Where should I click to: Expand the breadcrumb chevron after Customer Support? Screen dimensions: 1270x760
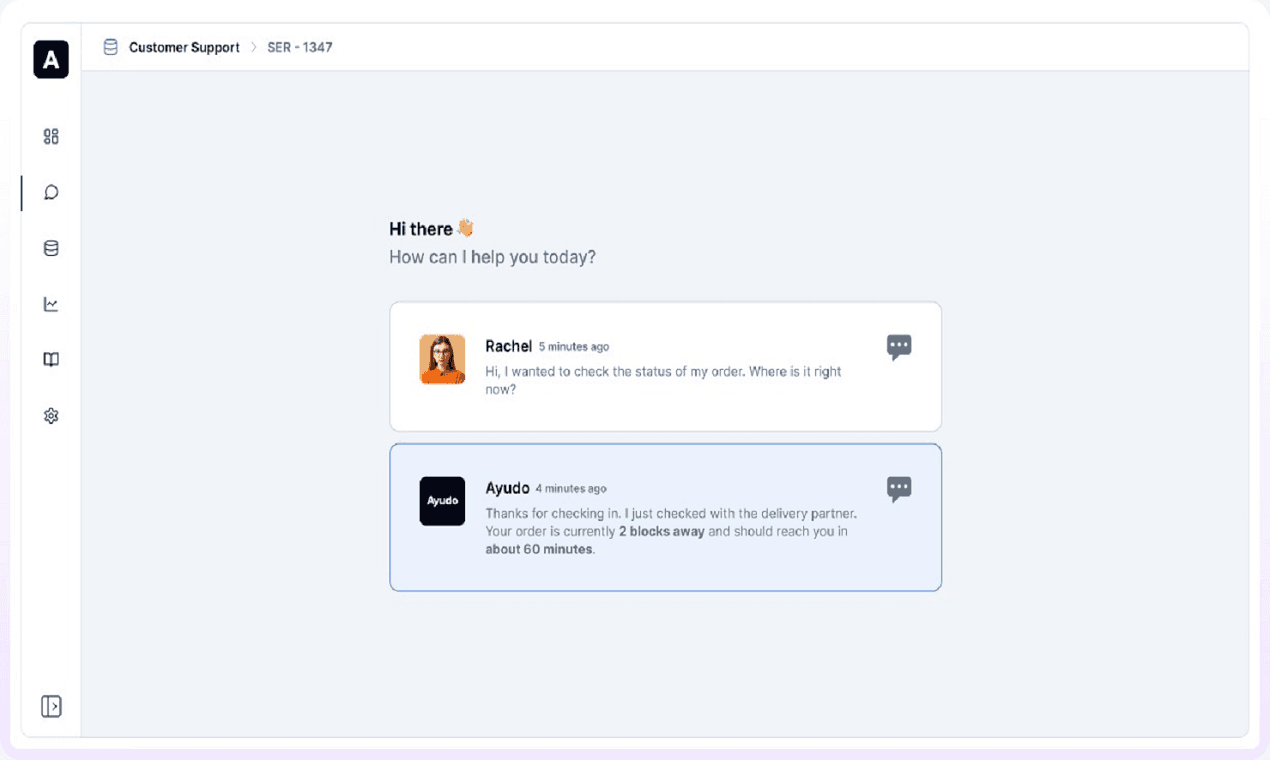click(252, 46)
